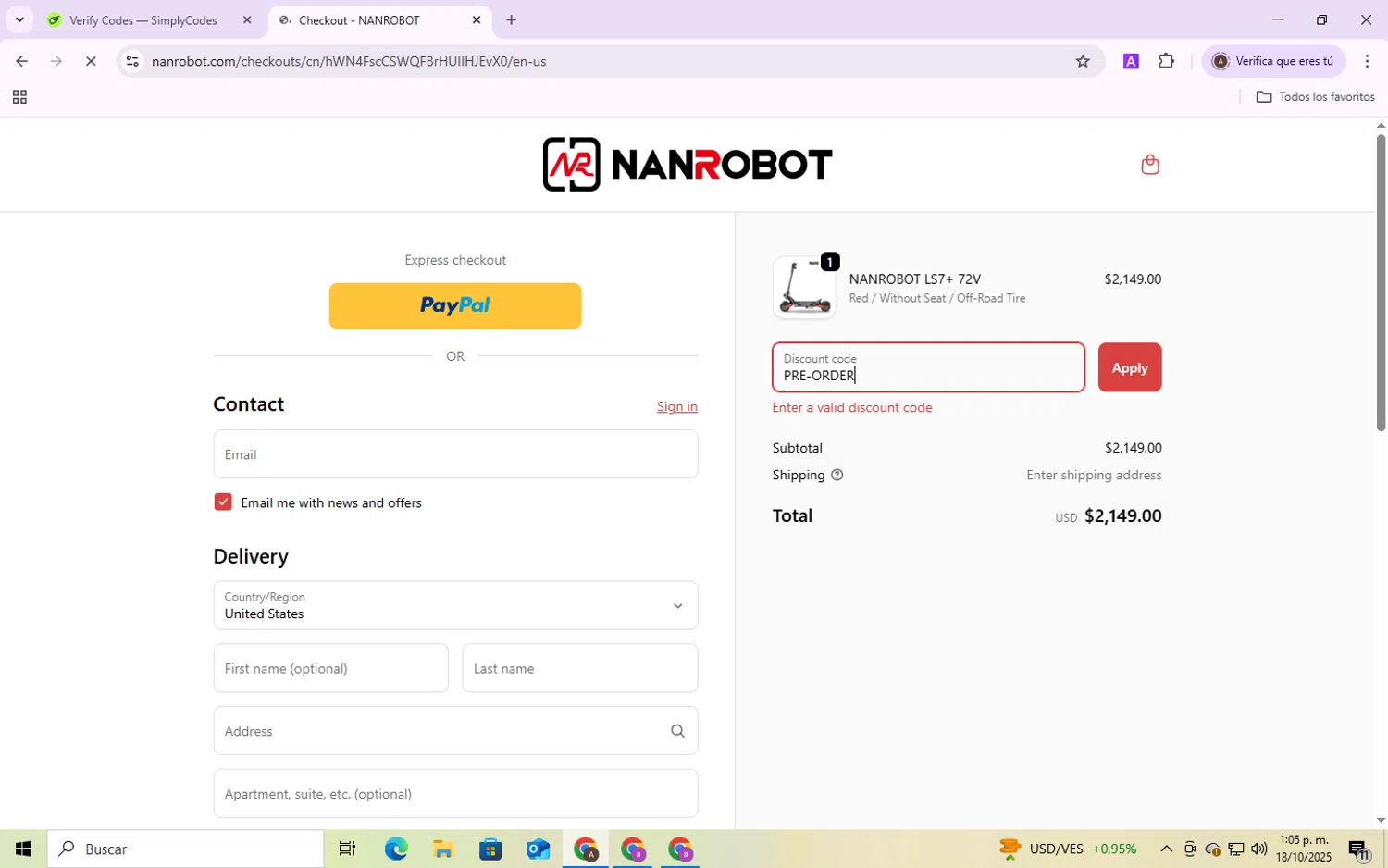The height and width of the screenshot is (868, 1388).
Task: Focus the Last name field
Action: 580,668
